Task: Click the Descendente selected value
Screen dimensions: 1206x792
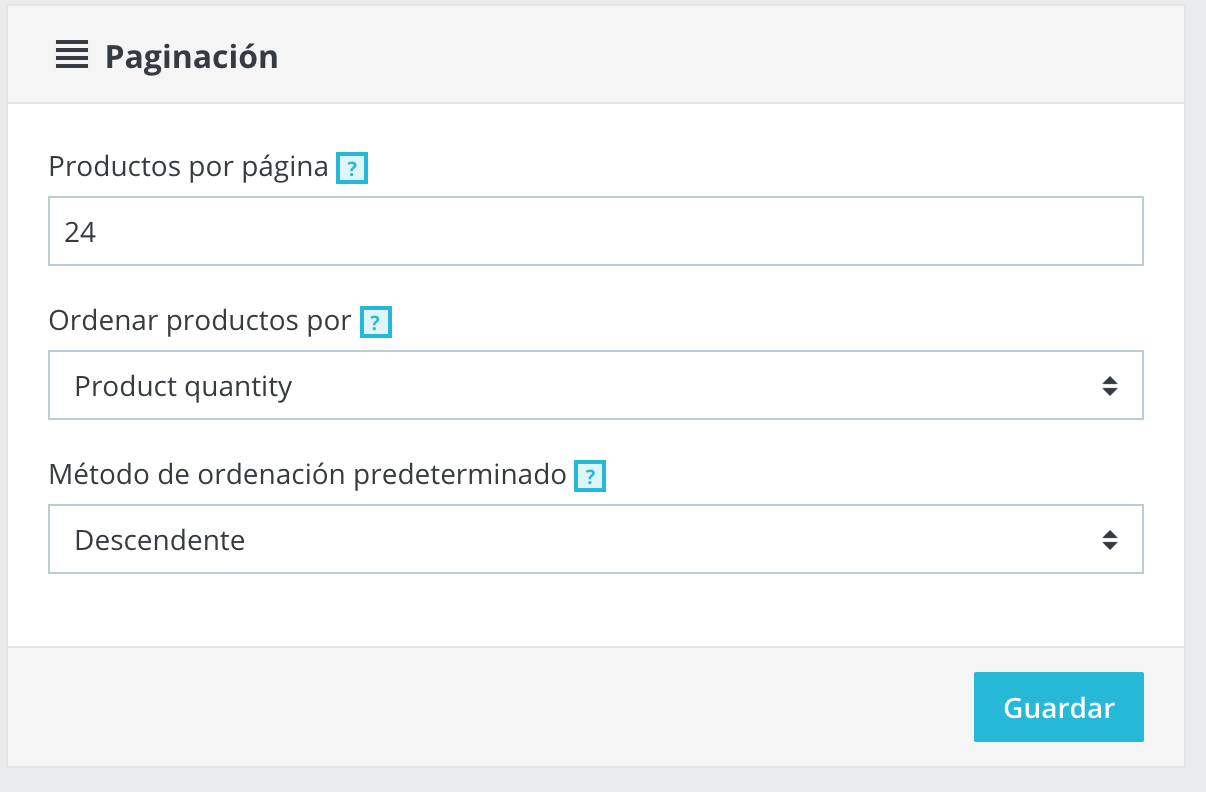Action: coord(160,540)
